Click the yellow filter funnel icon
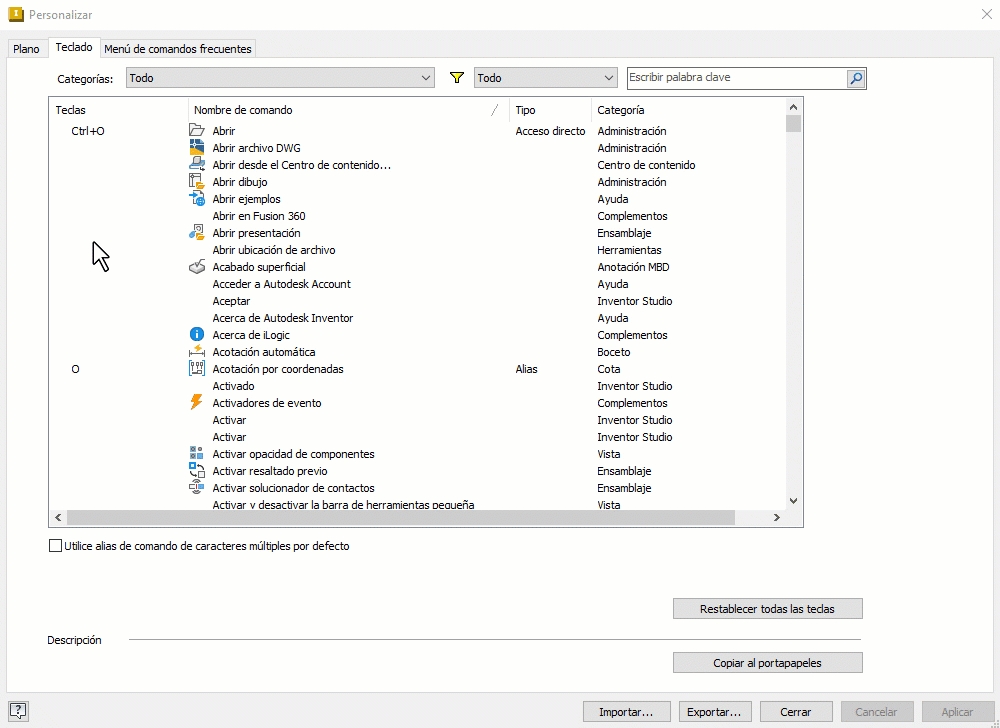This screenshot has height=728, width=1000. [x=457, y=78]
